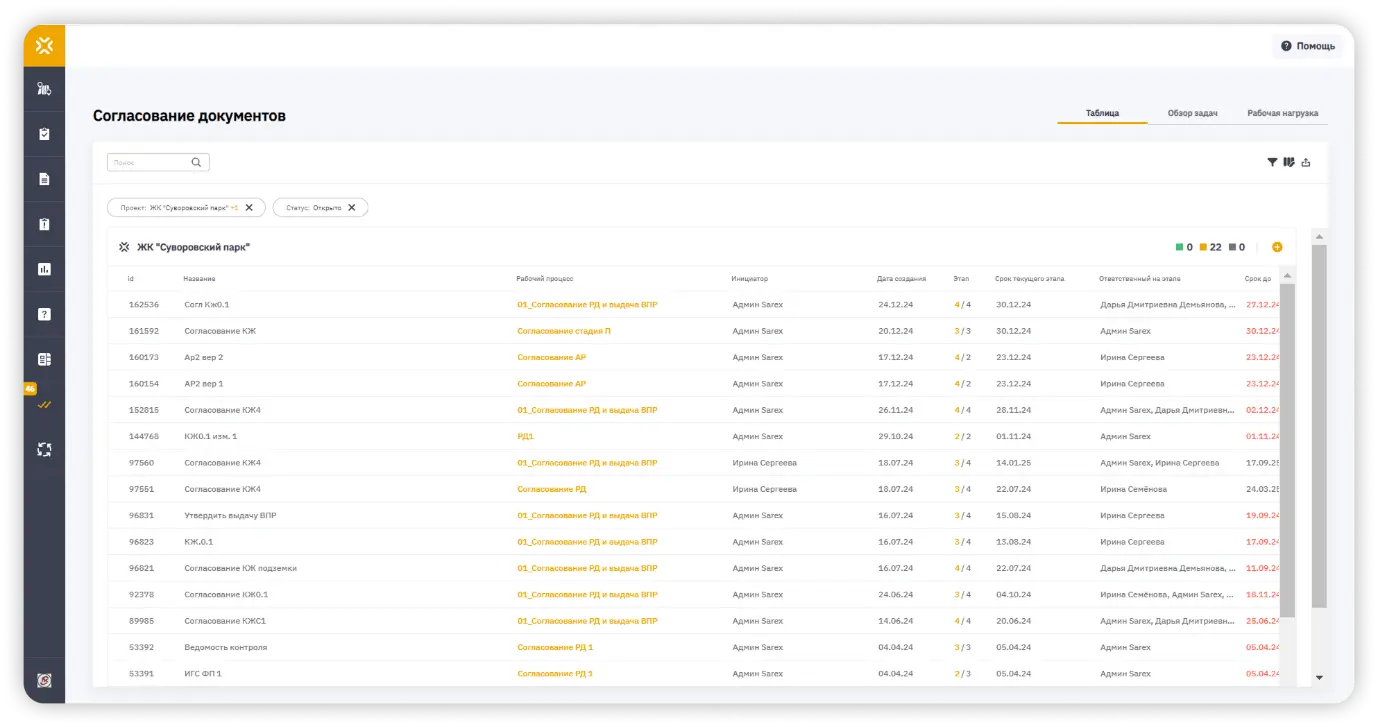Click the filter funnel icon
The width and height of the screenshot is (1378, 727).
tap(1272, 162)
